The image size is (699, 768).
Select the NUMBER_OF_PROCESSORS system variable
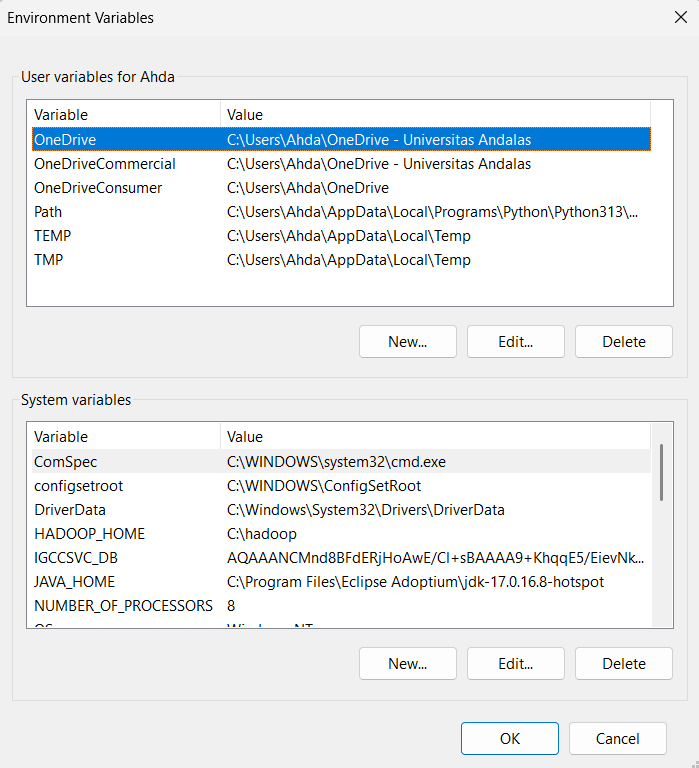(123, 606)
